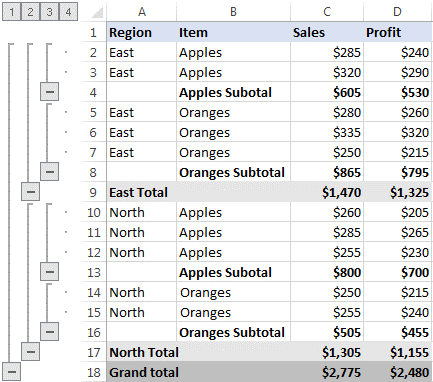Select the $865 subtotal cell

click(327, 172)
